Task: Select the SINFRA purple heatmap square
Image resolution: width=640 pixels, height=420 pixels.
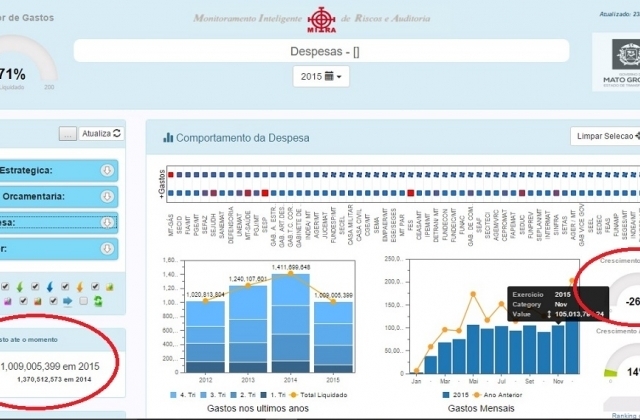Action: (x=556, y=193)
